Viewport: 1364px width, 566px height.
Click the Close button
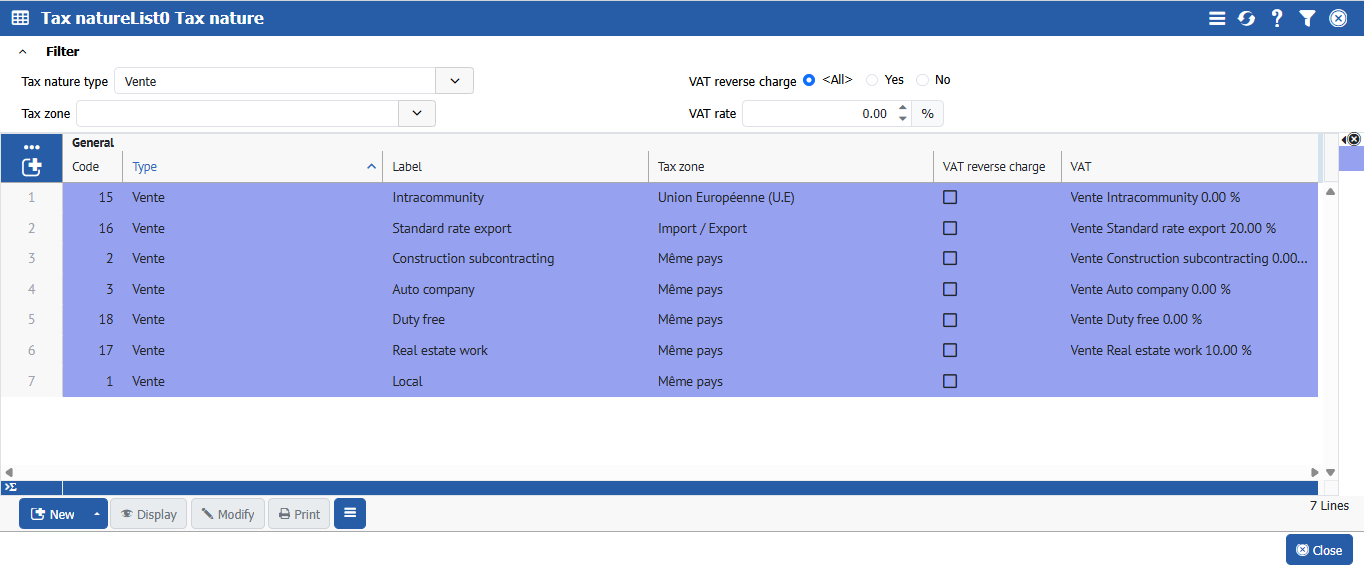tap(1319, 550)
